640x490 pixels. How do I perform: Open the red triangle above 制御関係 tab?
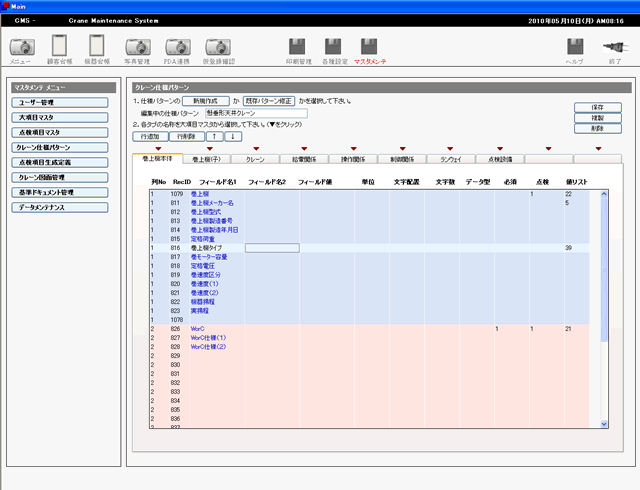[x=403, y=149]
